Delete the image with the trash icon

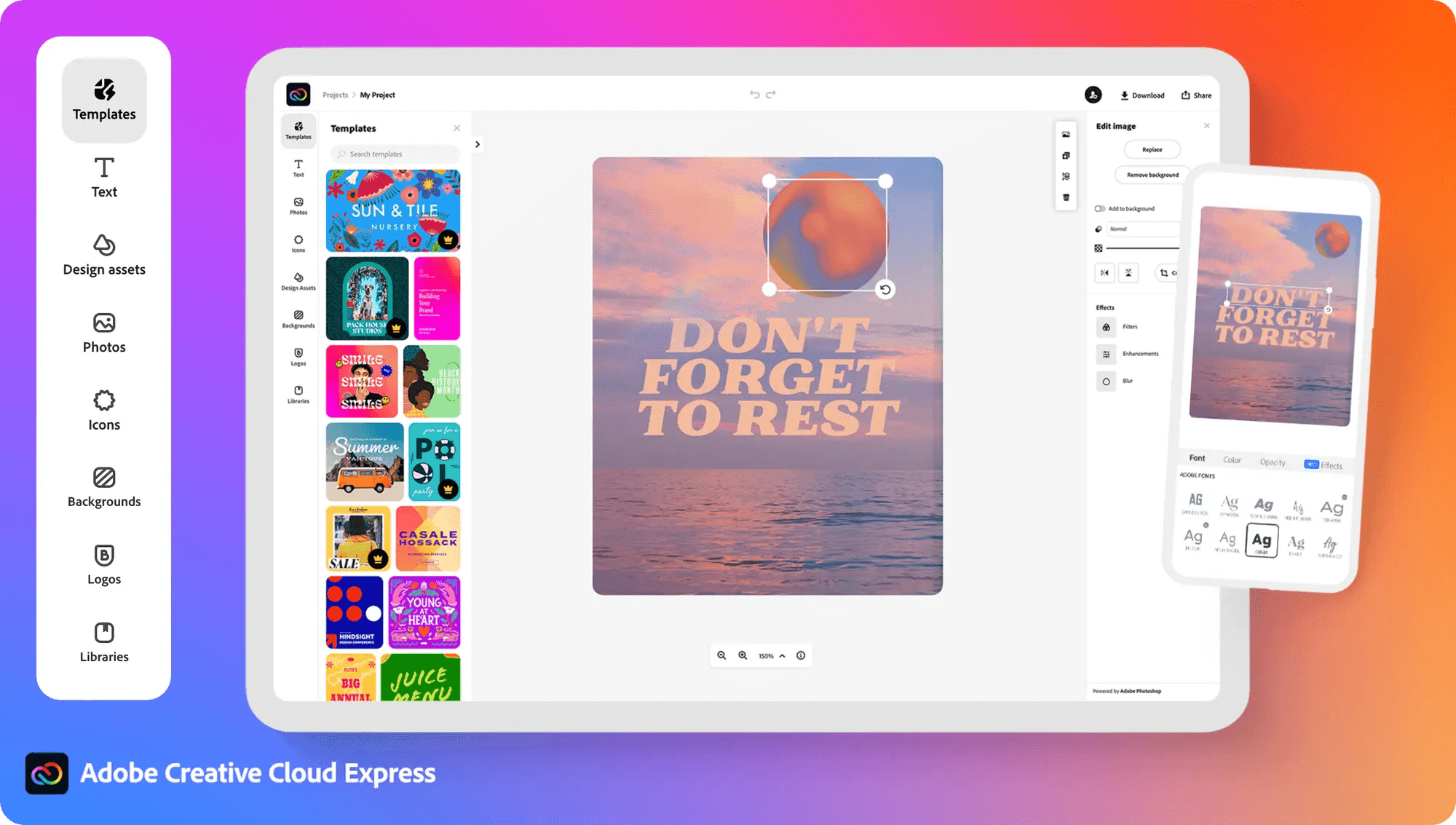1067,197
